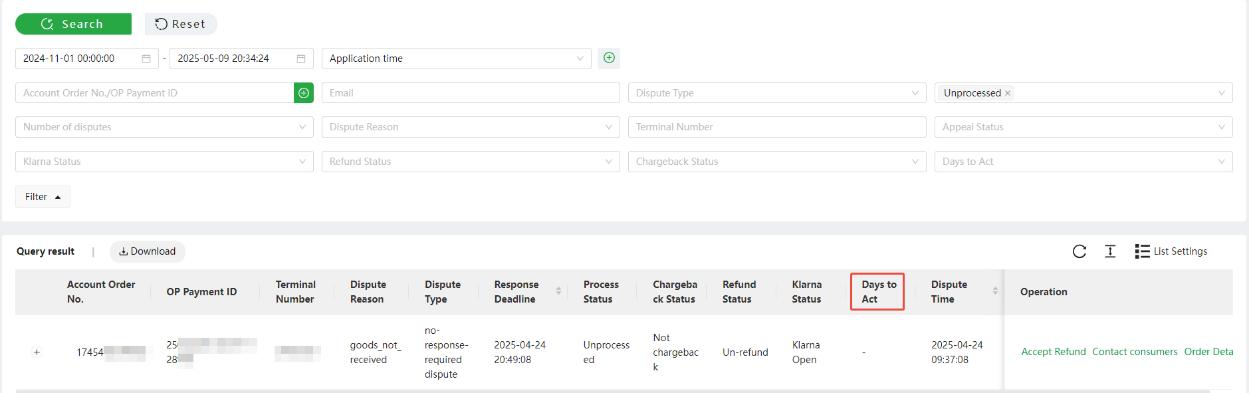Click the green Search button
The image size is (1249, 393).
click(73, 24)
